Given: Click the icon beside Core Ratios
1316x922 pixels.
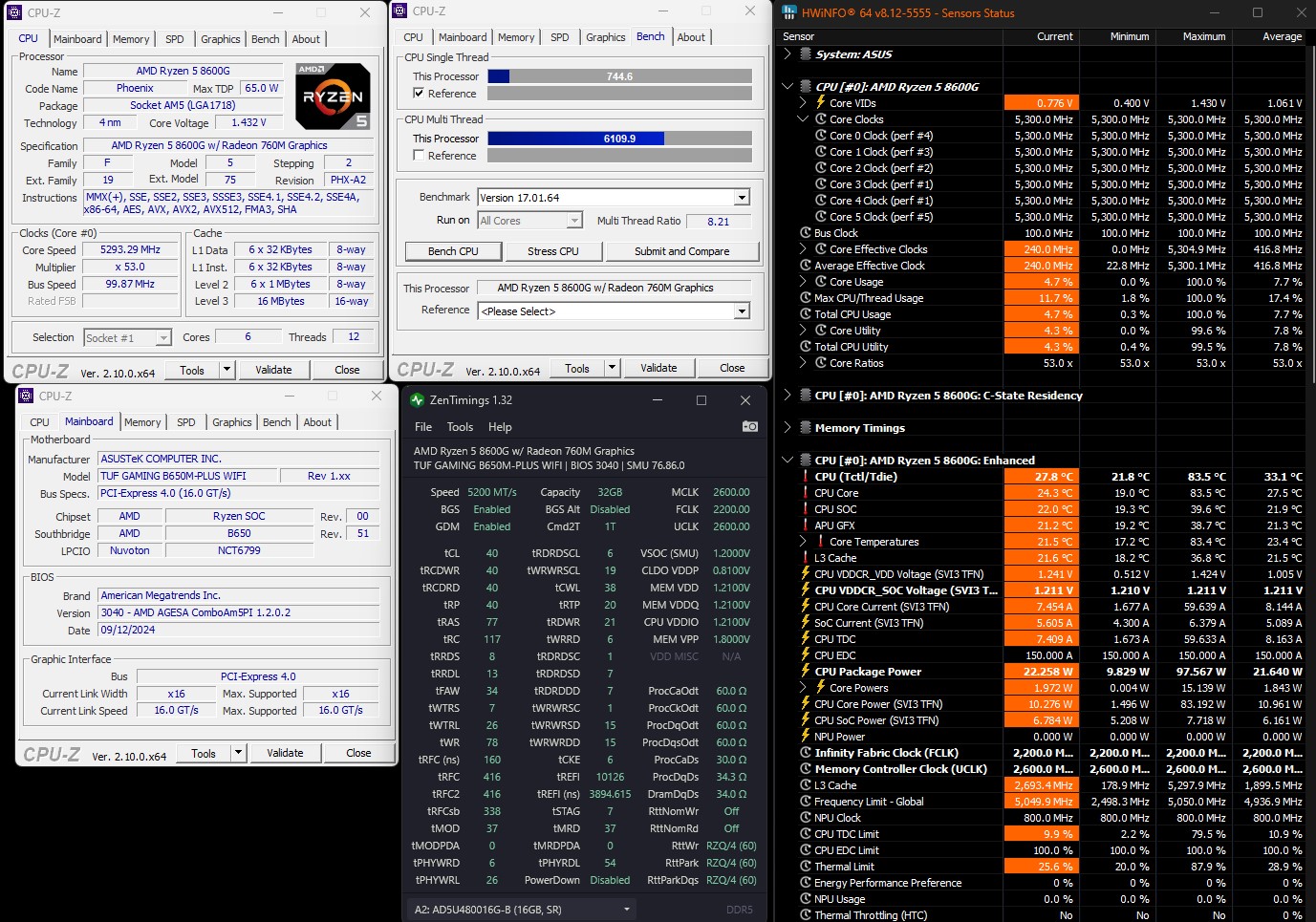Looking at the screenshot, I should click(821, 363).
